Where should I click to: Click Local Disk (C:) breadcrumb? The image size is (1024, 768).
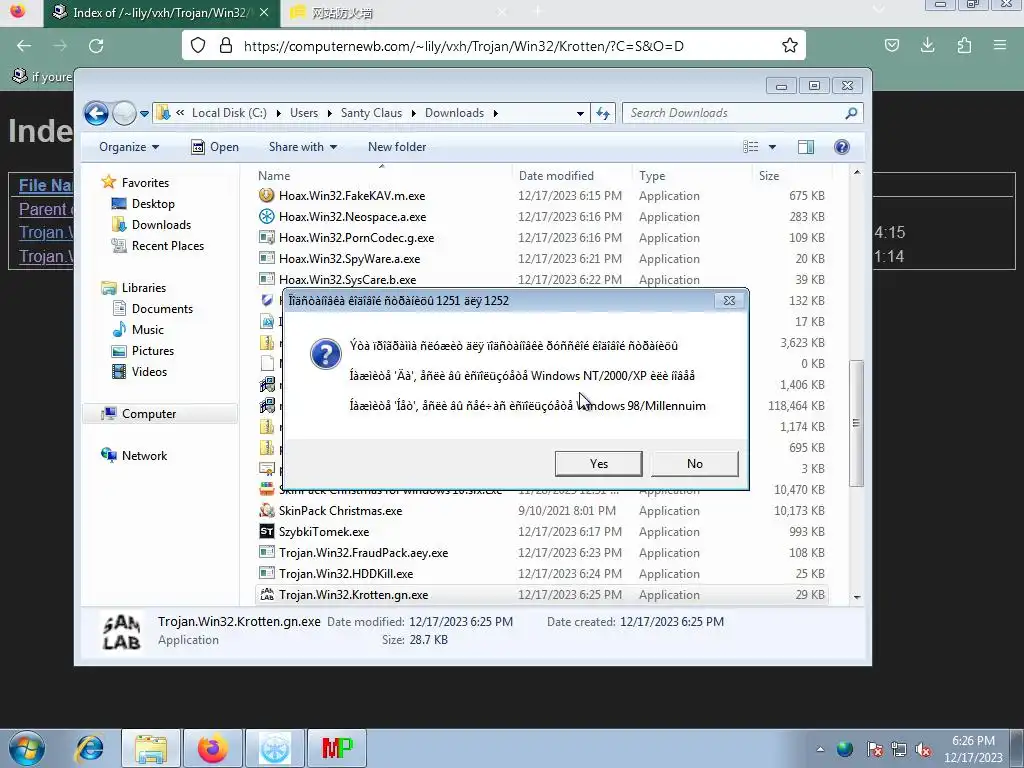point(229,113)
